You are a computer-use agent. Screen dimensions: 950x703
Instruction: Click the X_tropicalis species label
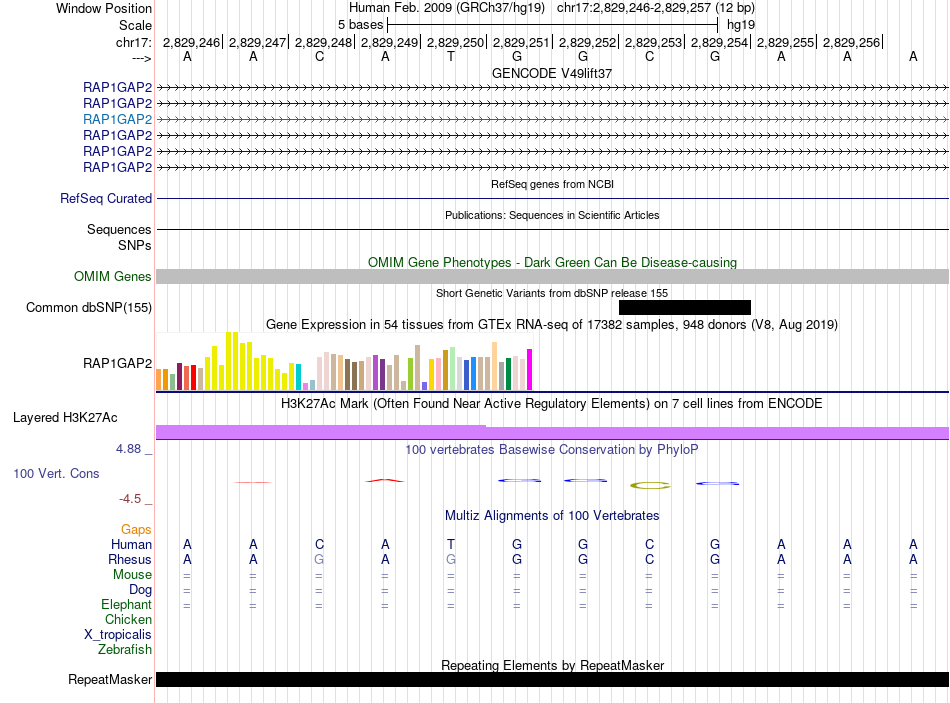tap(118, 635)
